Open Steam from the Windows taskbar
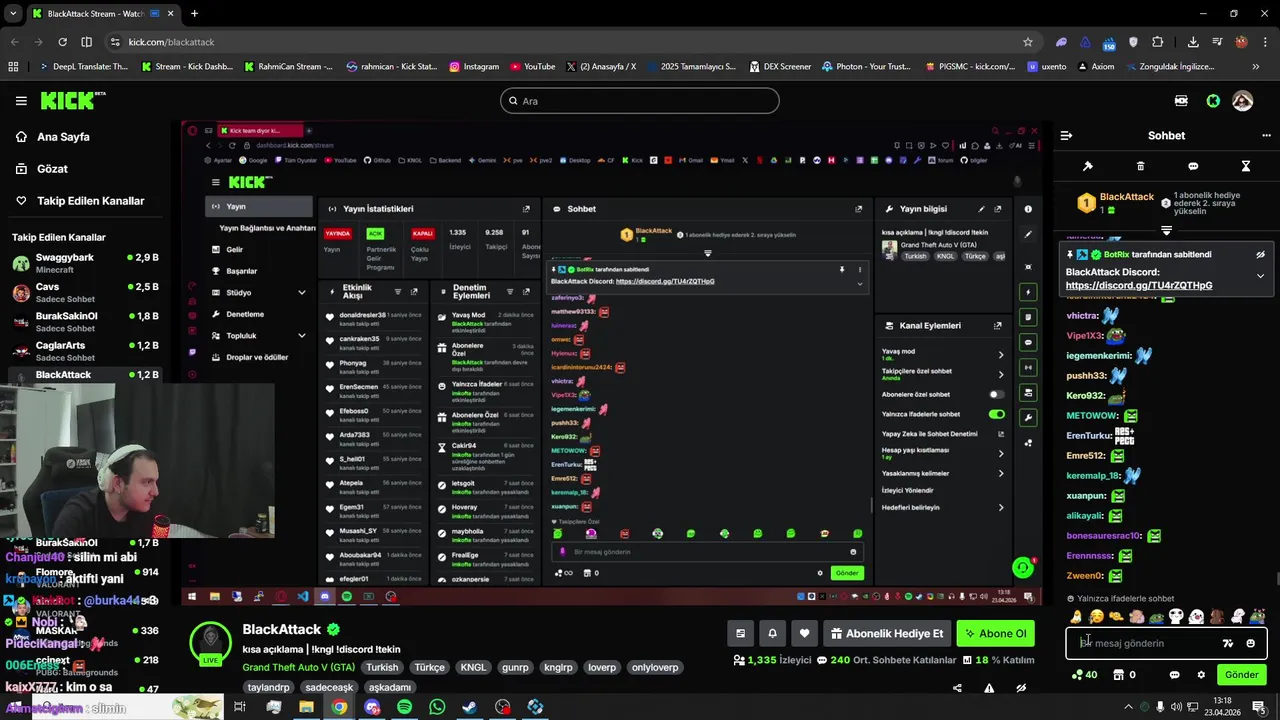Viewport: 1280px width, 720px height. pyautogui.click(x=469, y=707)
